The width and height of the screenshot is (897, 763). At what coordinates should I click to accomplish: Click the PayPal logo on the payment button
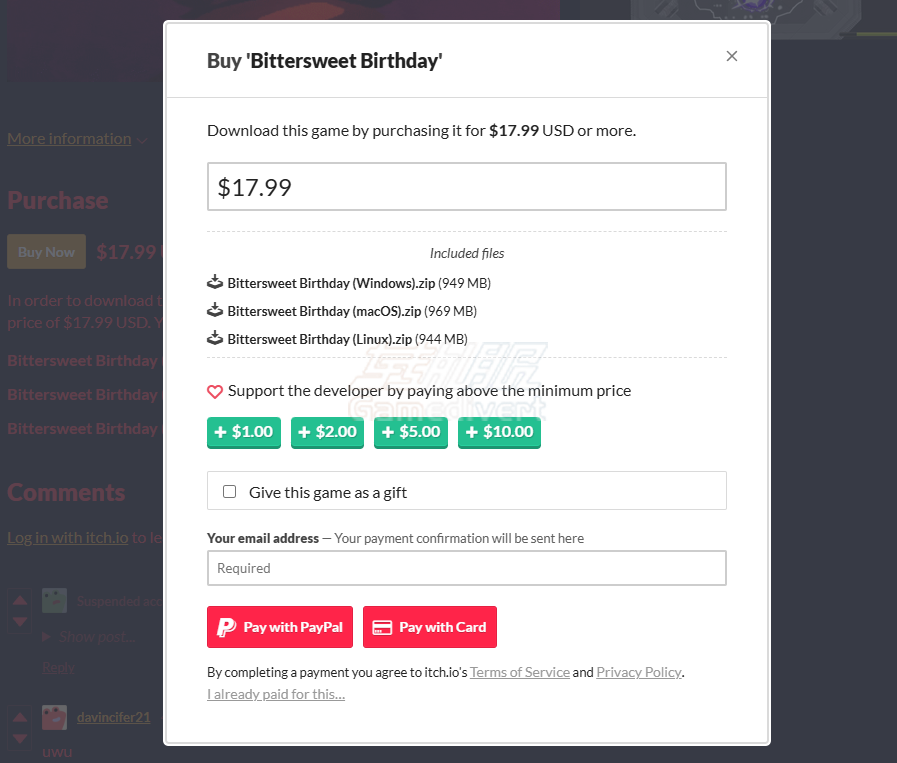227,627
